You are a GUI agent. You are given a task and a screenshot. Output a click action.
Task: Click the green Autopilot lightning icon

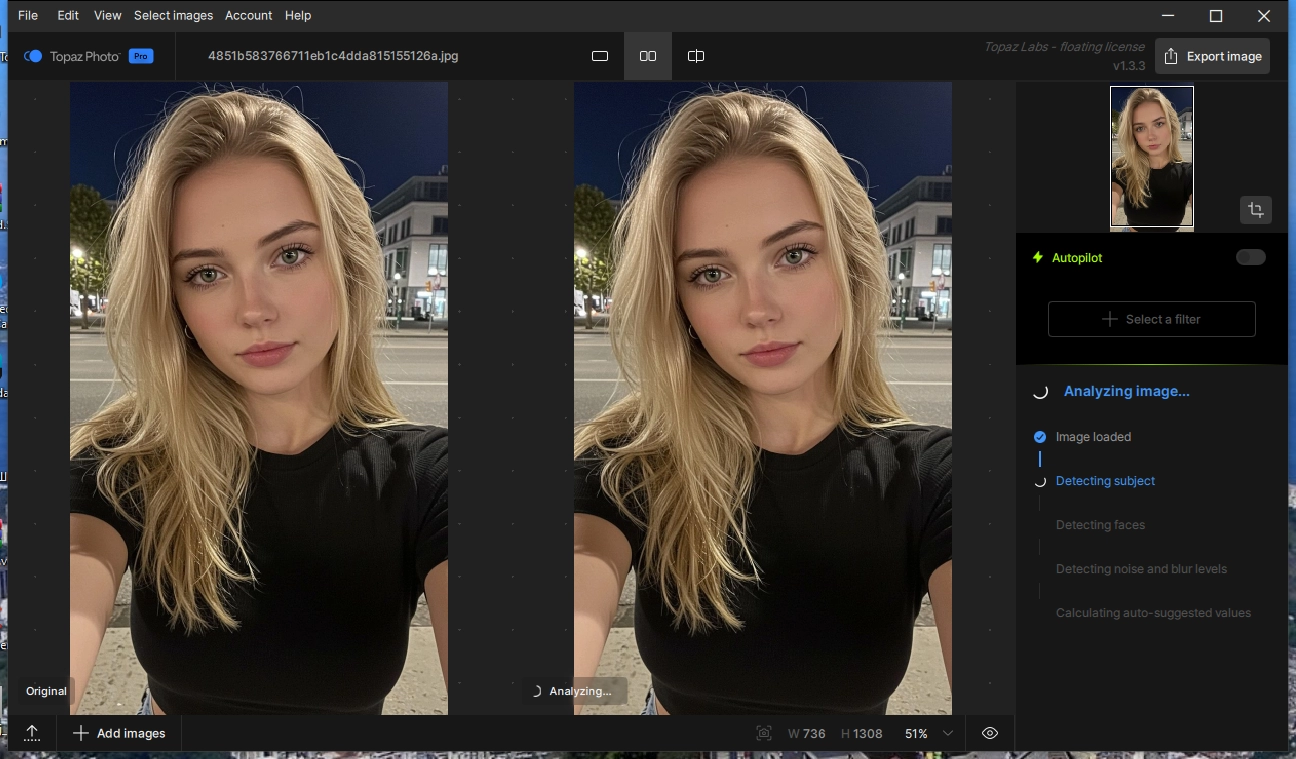click(x=1038, y=257)
